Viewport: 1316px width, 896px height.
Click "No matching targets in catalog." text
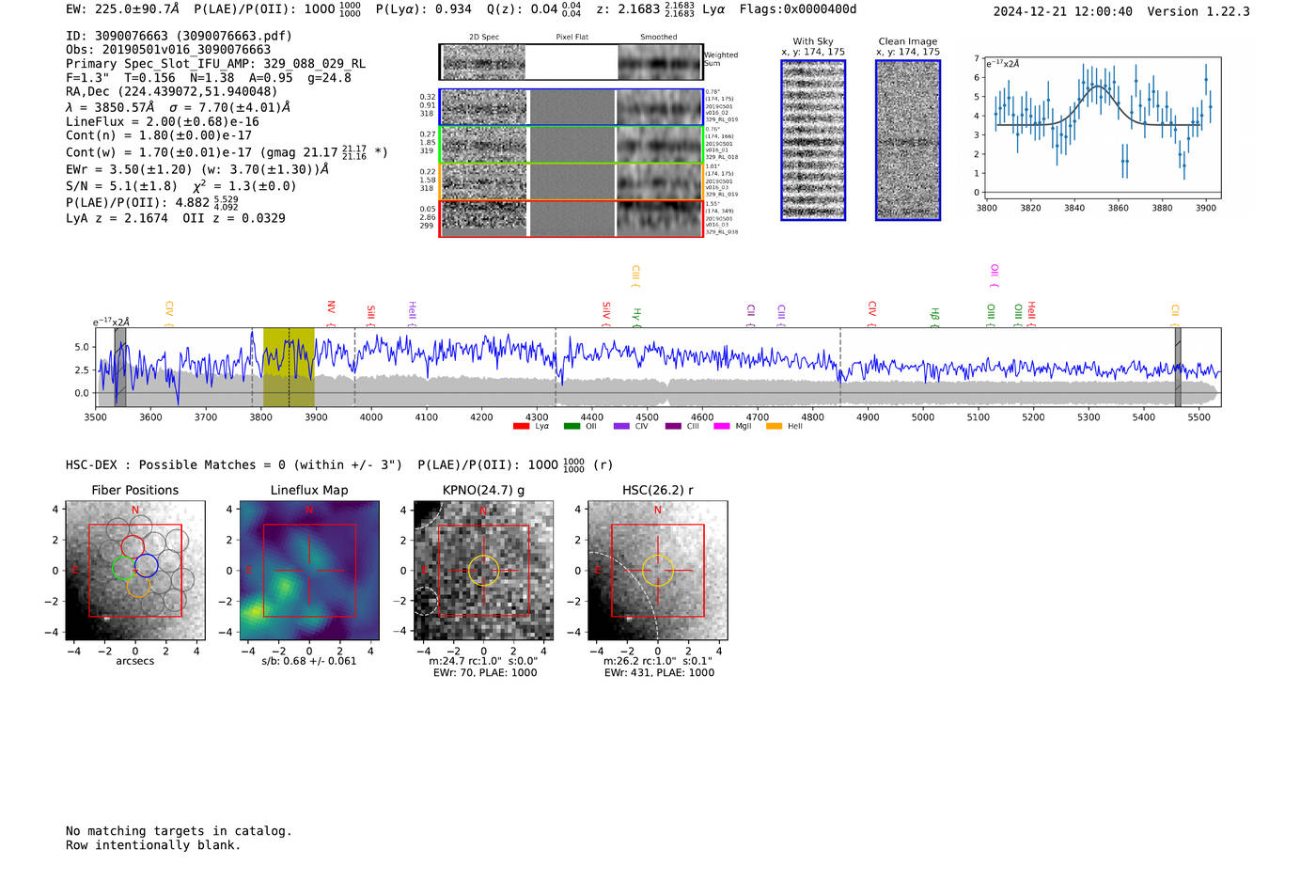coord(179,831)
